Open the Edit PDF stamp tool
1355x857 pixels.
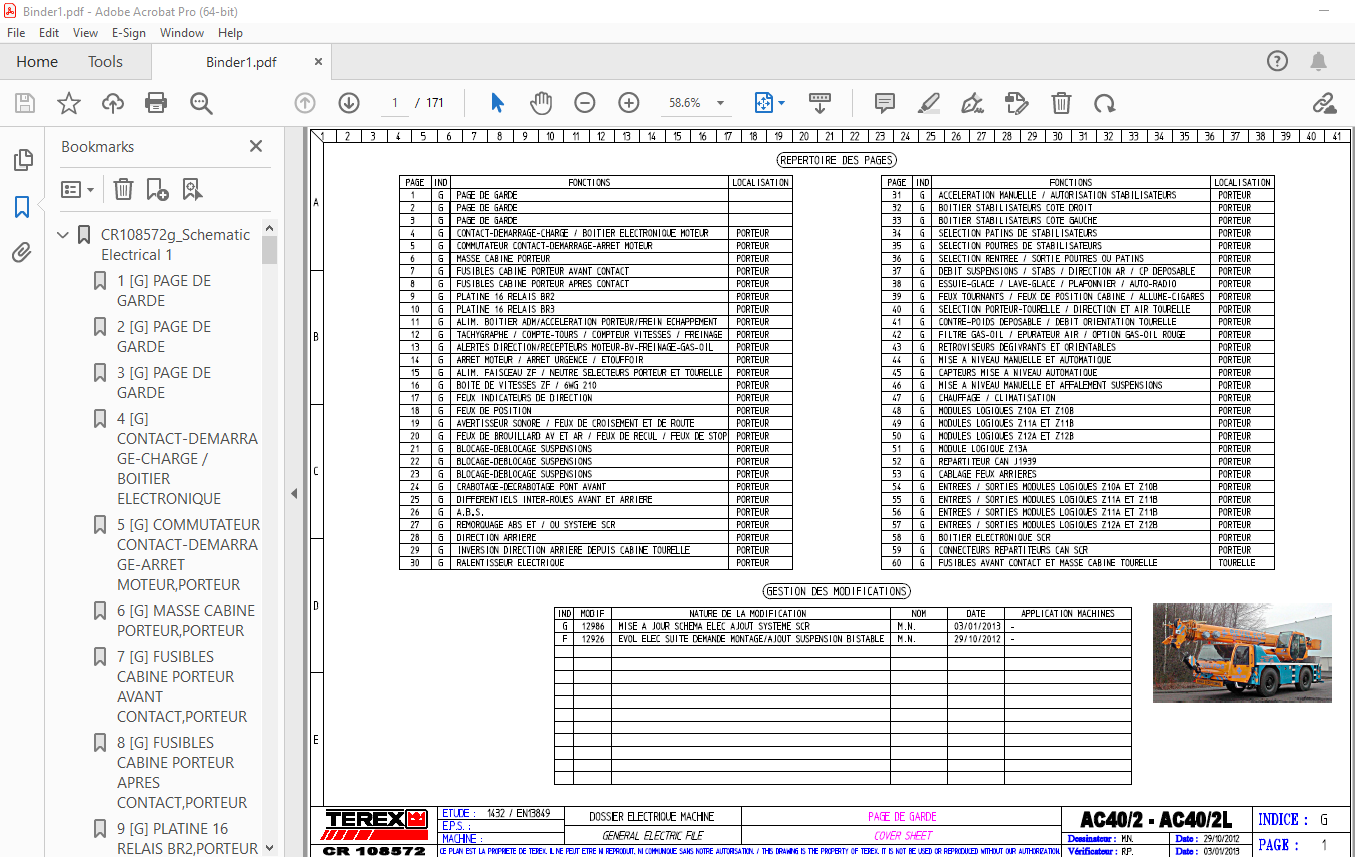pos(1016,103)
